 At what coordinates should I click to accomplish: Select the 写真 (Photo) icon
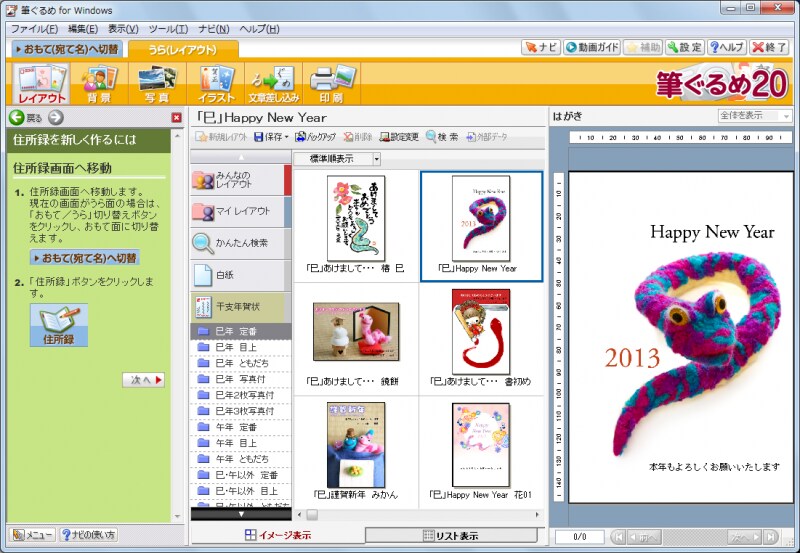coord(157,84)
